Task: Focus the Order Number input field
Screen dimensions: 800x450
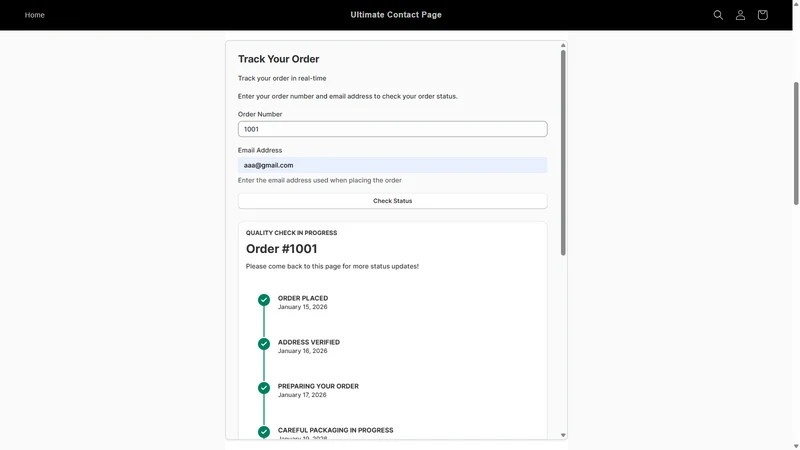Action: point(392,129)
